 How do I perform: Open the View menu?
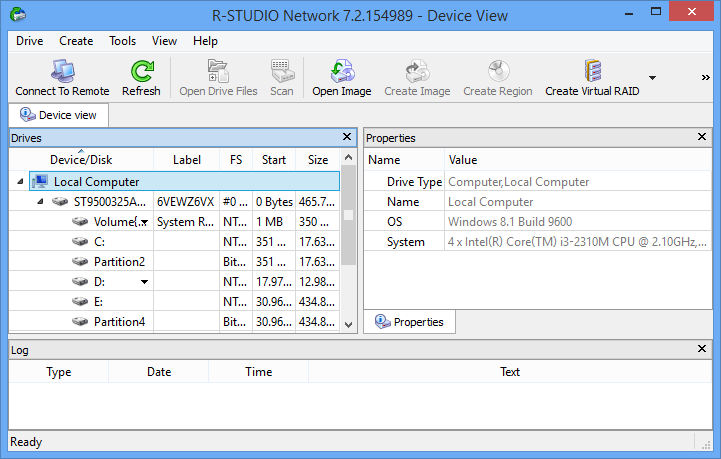click(x=164, y=41)
